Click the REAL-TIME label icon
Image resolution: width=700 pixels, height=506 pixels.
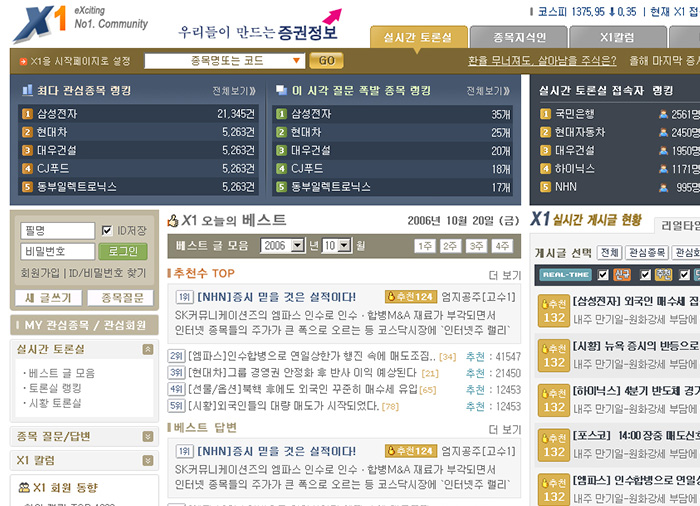pyautogui.click(x=566, y=275)
